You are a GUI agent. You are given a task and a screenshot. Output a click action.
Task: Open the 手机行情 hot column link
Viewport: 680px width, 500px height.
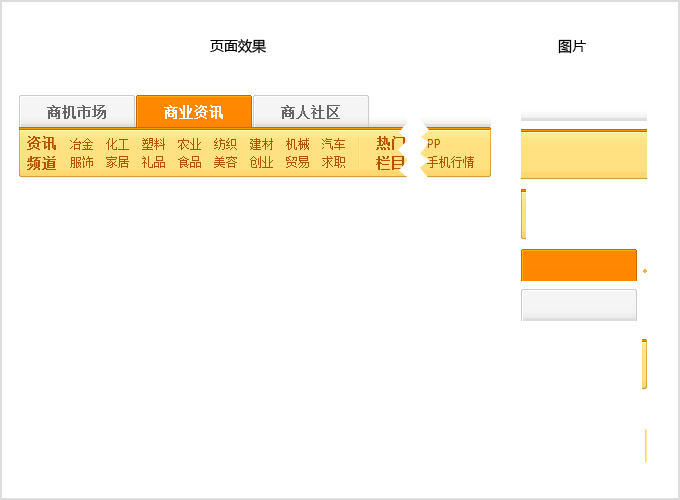tap(451, 162)
